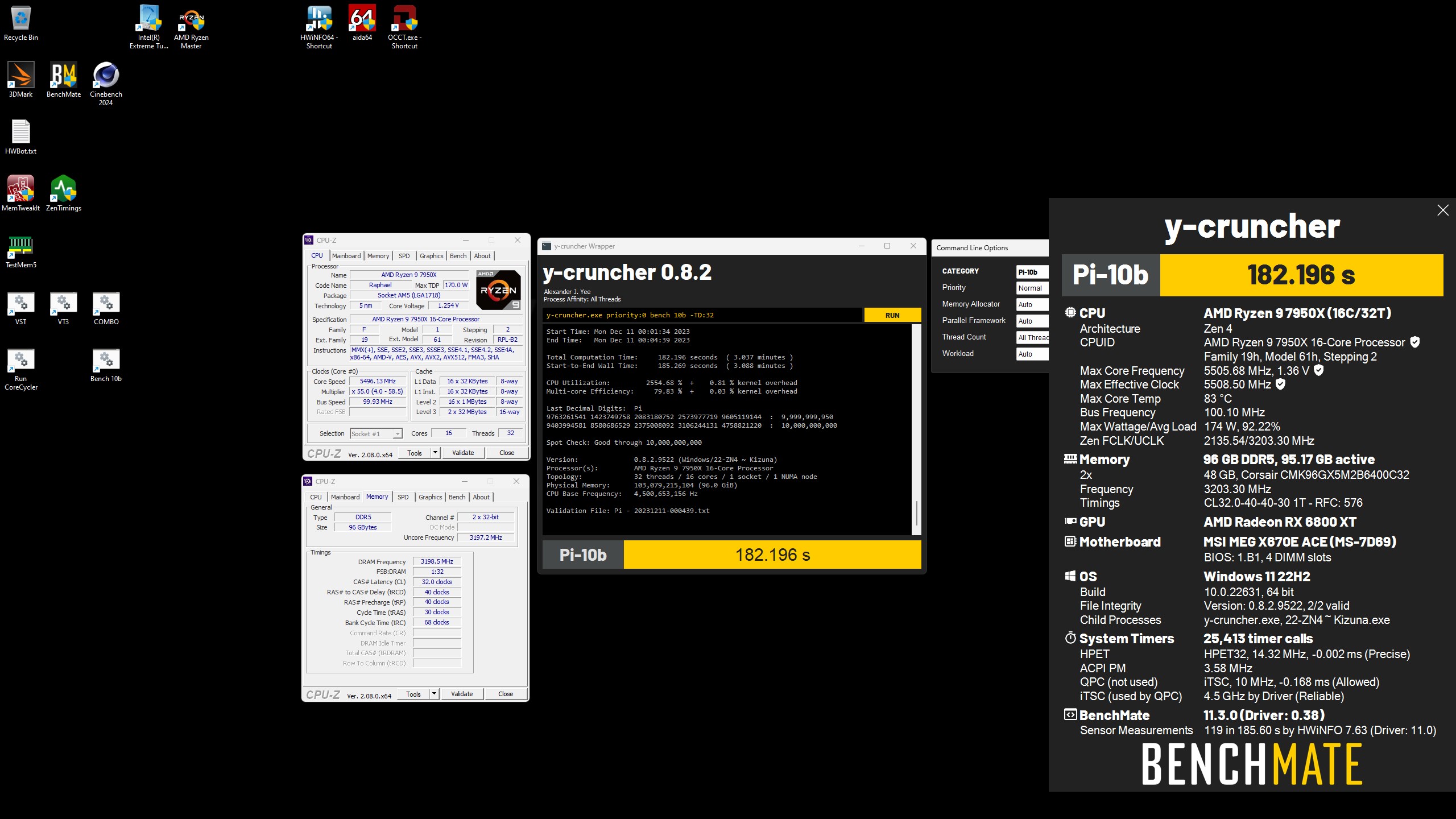The image size is (1456, 819).
Task: Click the Multiplier x 55.0 value
Action: (x=378, y=391)
